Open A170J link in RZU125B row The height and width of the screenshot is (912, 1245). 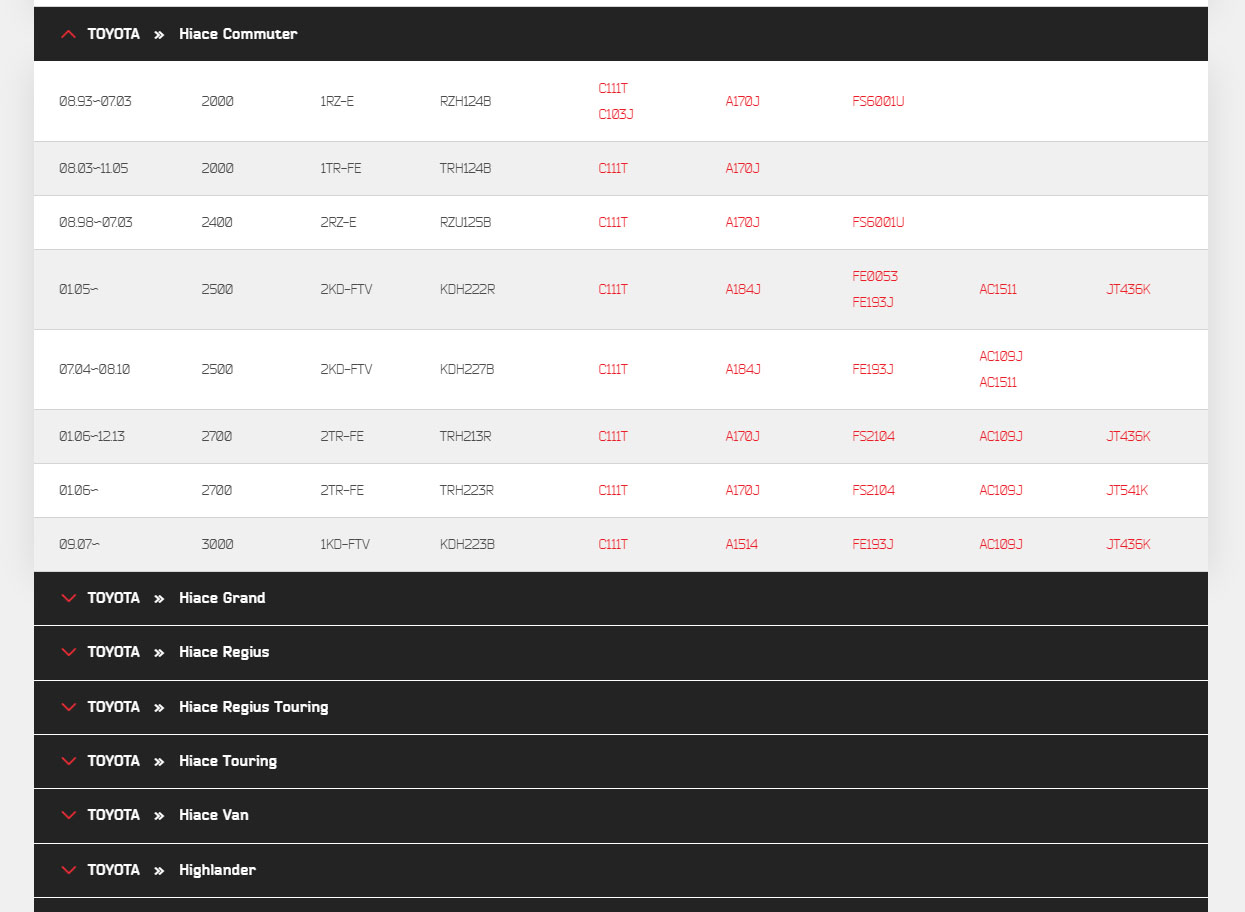pos(743,222)
